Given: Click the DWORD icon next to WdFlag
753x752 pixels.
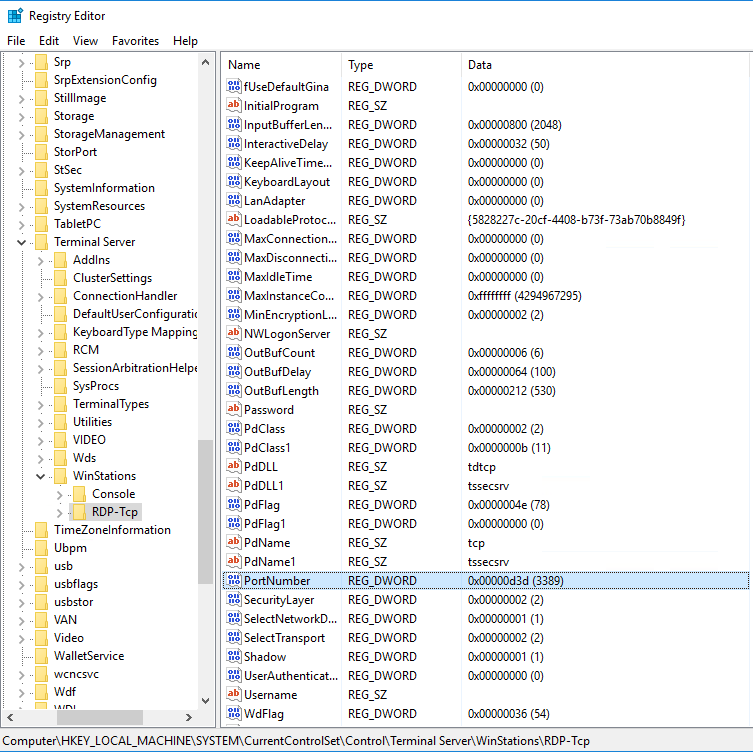Looking at the screenshot, I should pos(234,714).
